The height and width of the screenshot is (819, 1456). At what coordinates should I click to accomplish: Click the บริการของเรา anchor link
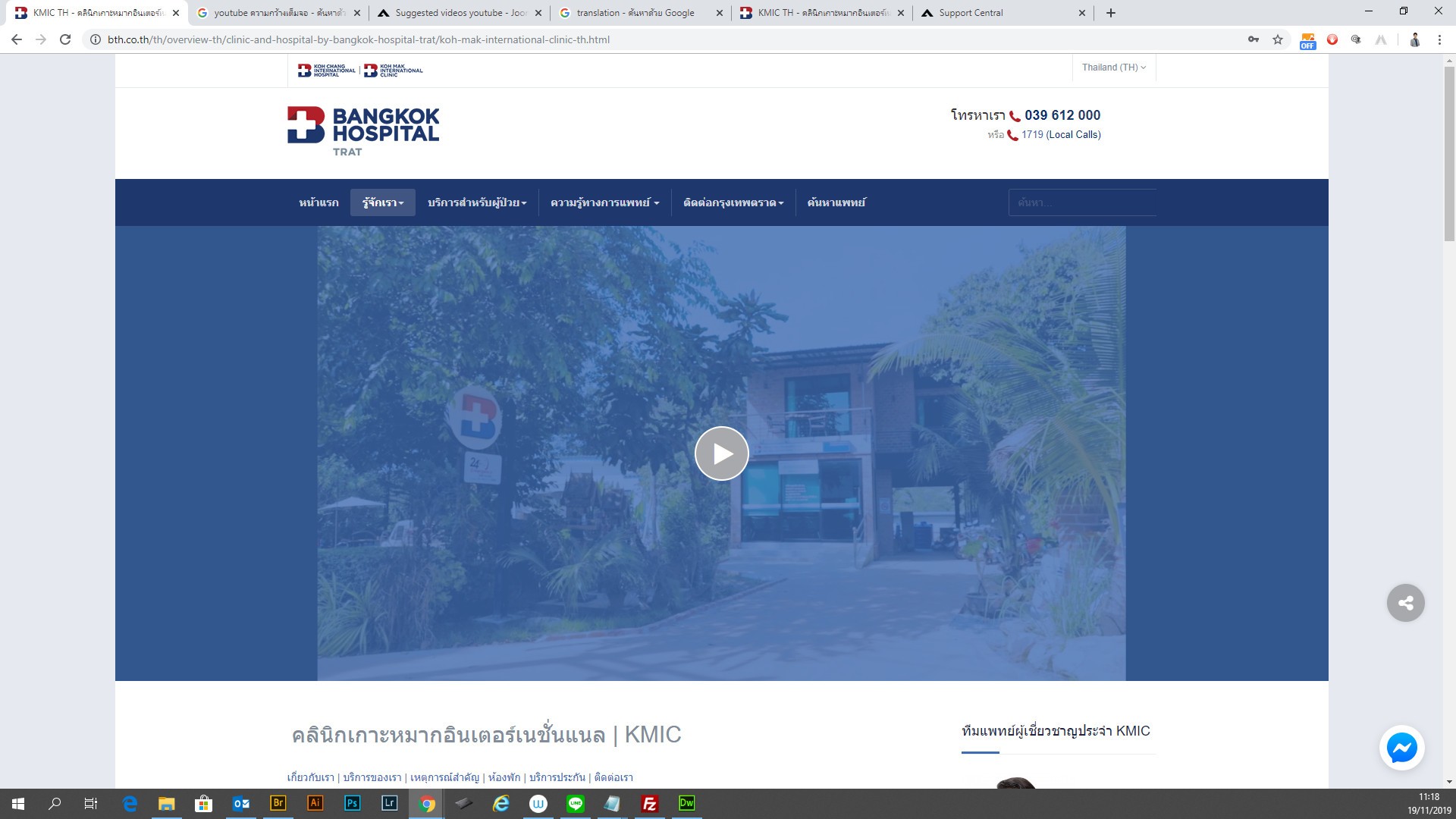point(372,777)
